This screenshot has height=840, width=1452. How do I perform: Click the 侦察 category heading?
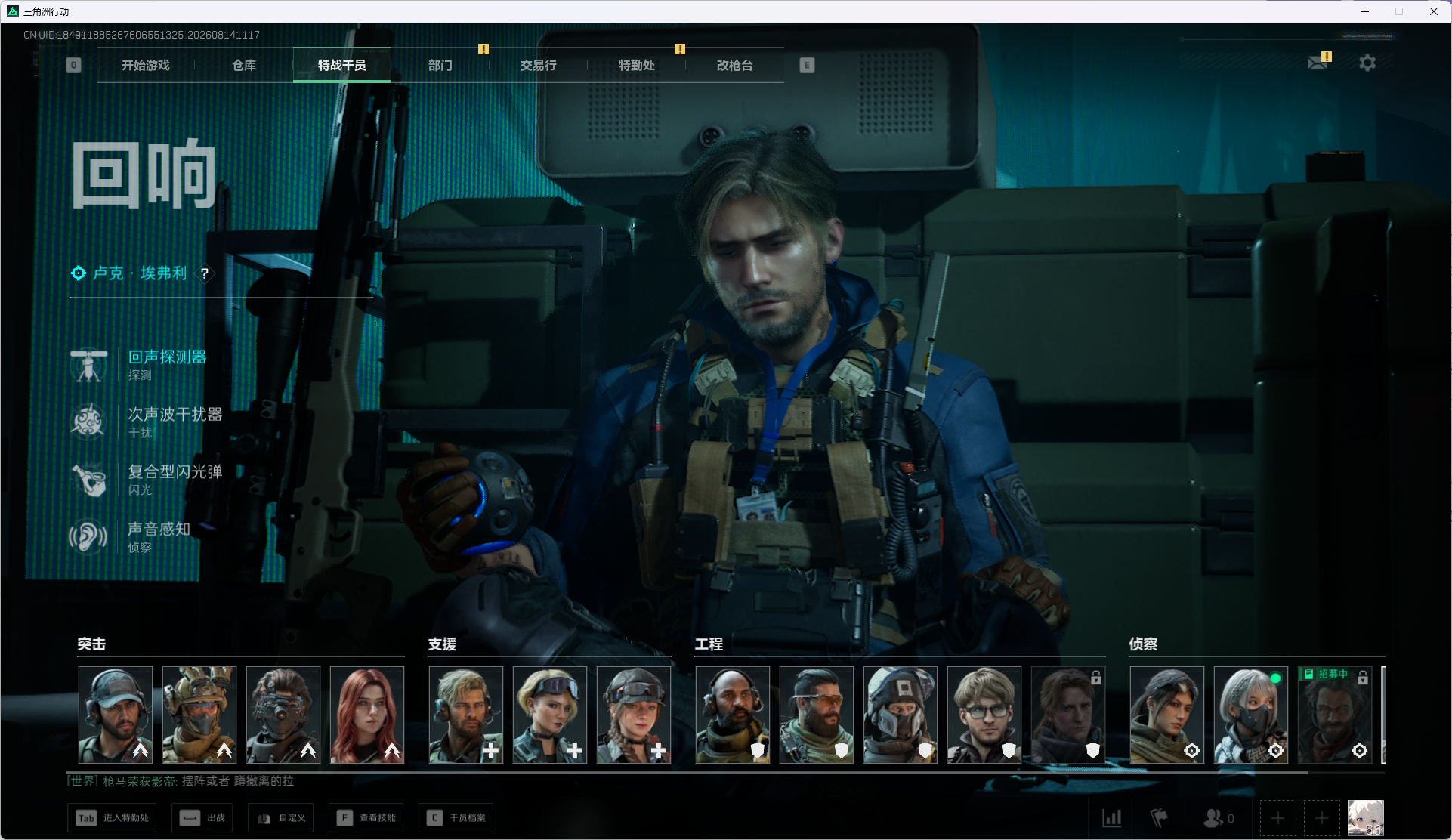coord(1143,644)
